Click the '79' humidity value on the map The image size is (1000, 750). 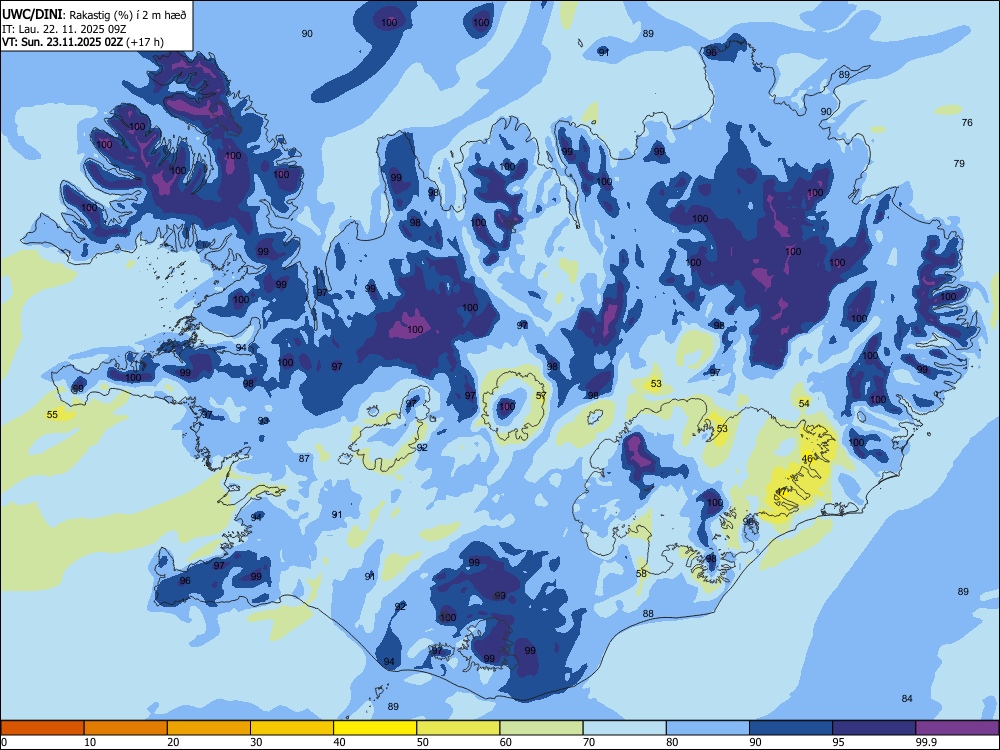tap(959, 164)
